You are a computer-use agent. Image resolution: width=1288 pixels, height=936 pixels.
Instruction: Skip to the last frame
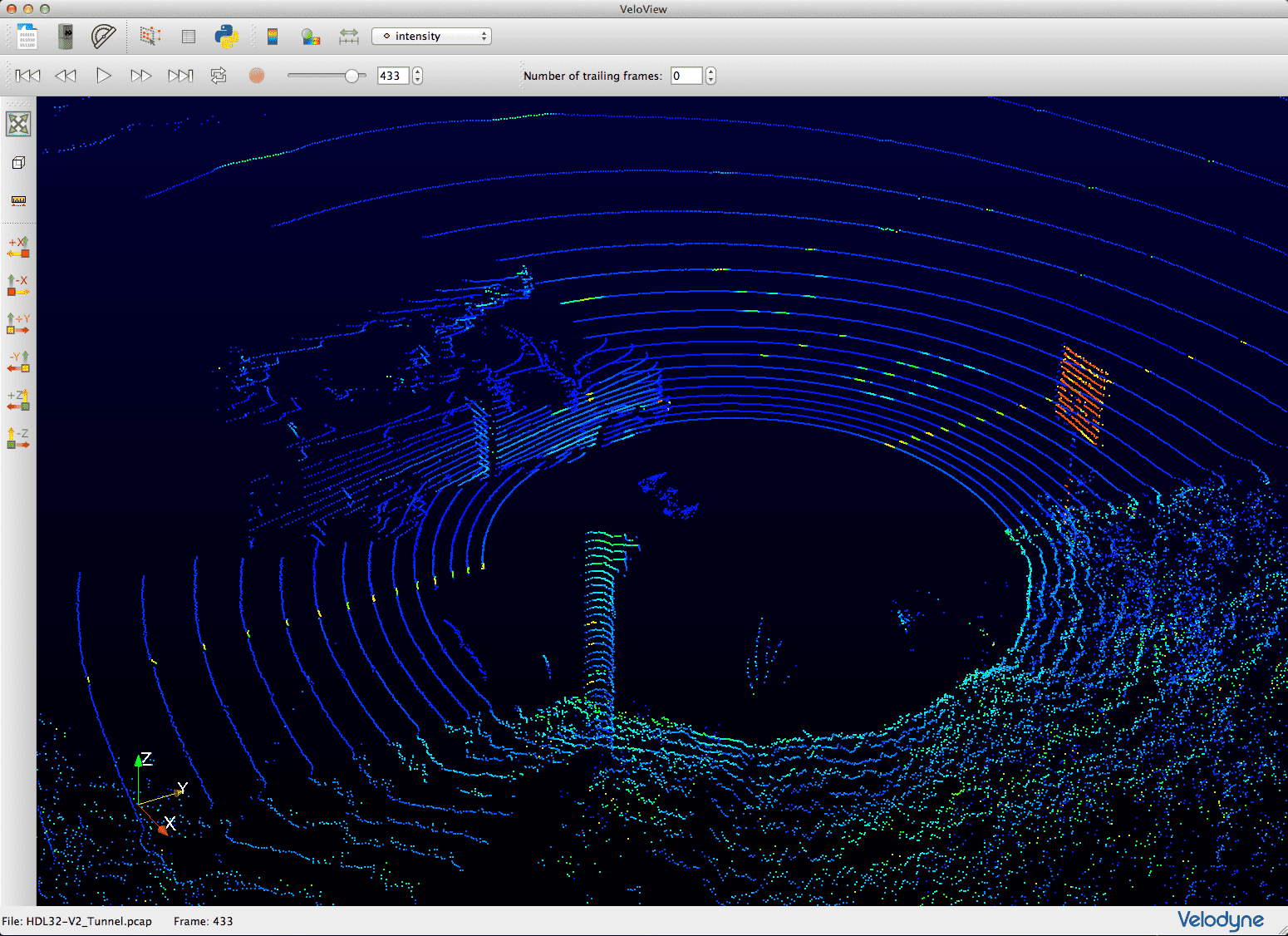click(x=180, y=76)
